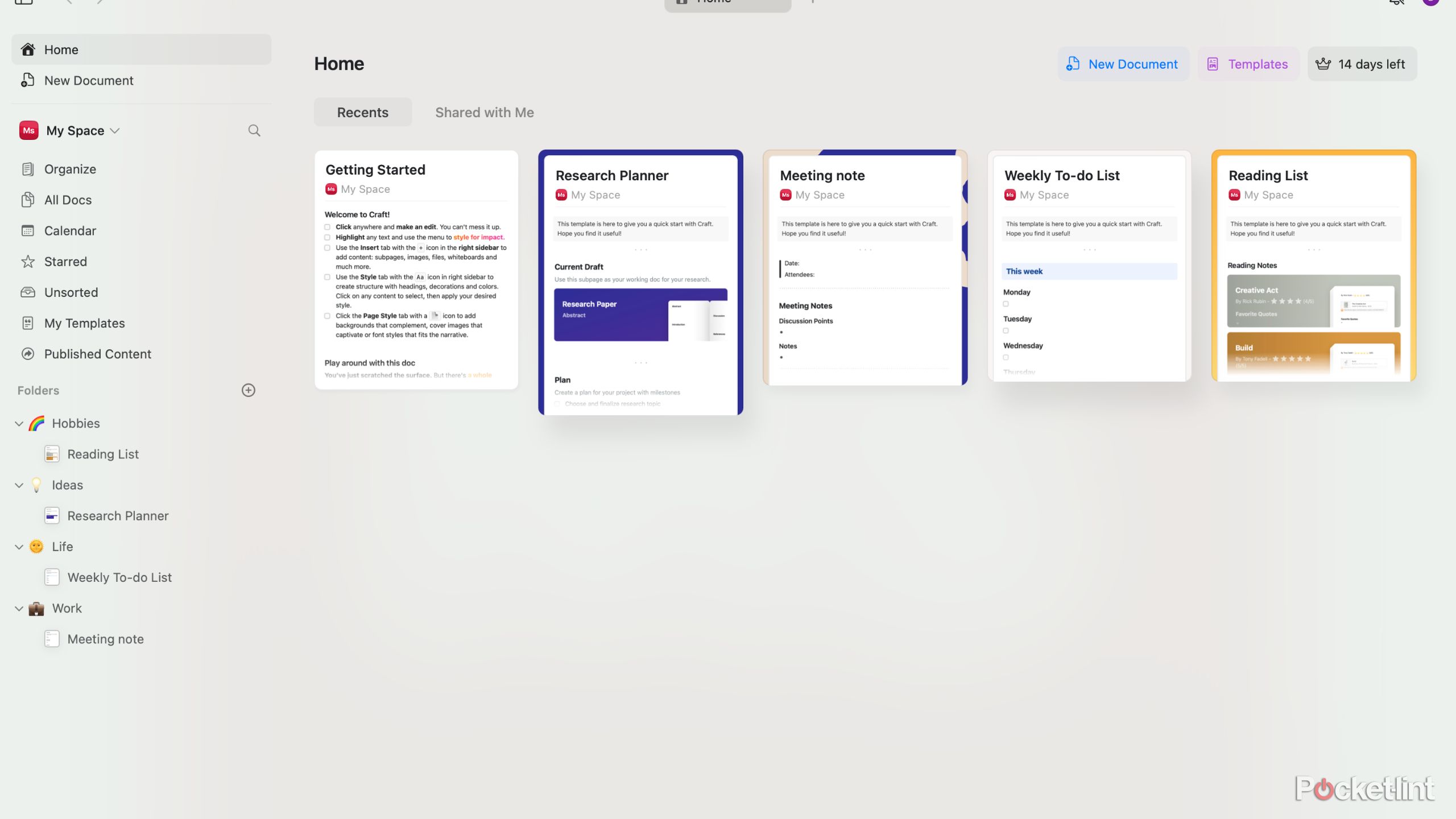Click the Calendar icon in sidebar
This screenshot has height=819, width=1456.
28,230
